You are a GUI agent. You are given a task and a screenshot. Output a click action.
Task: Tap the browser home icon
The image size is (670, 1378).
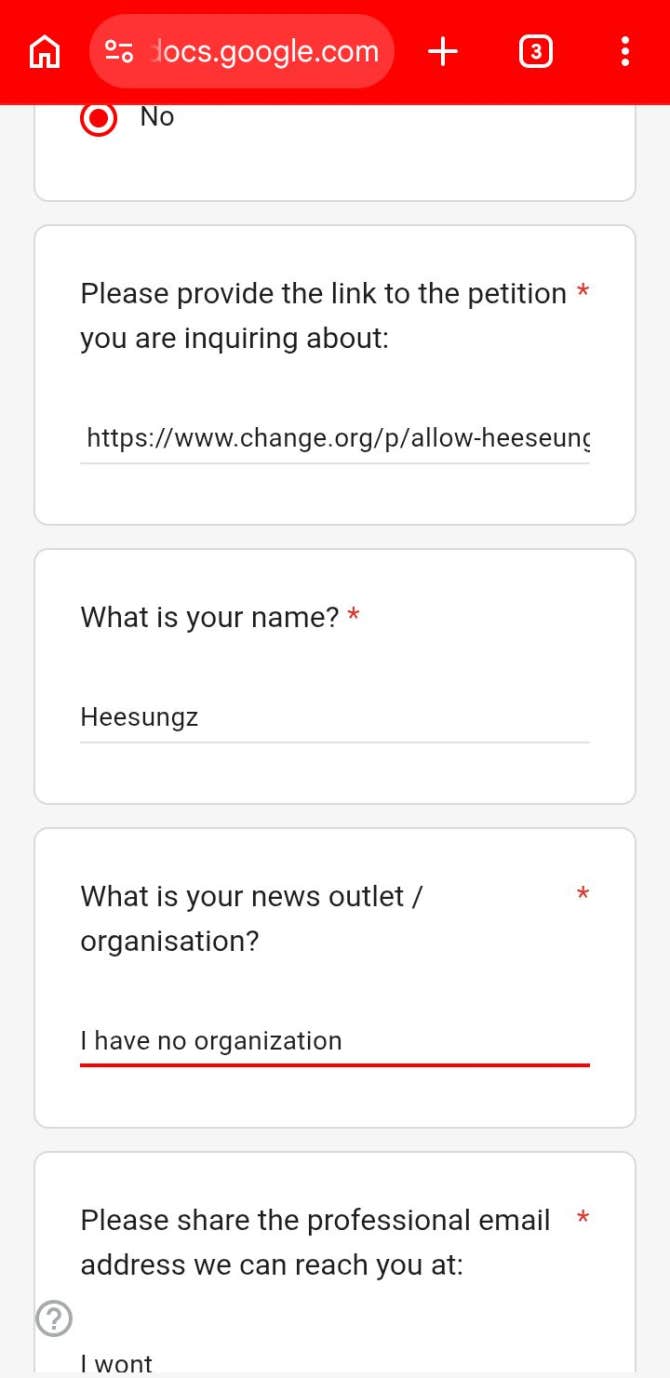pyautogui.click(x=44, y=51)
